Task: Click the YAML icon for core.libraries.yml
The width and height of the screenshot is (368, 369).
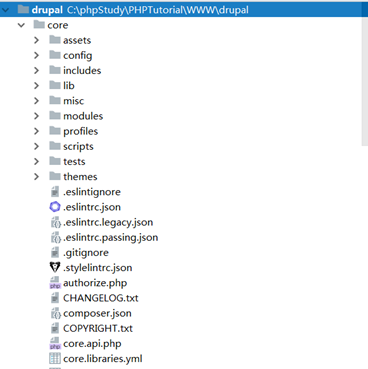Action: (55, 359)
